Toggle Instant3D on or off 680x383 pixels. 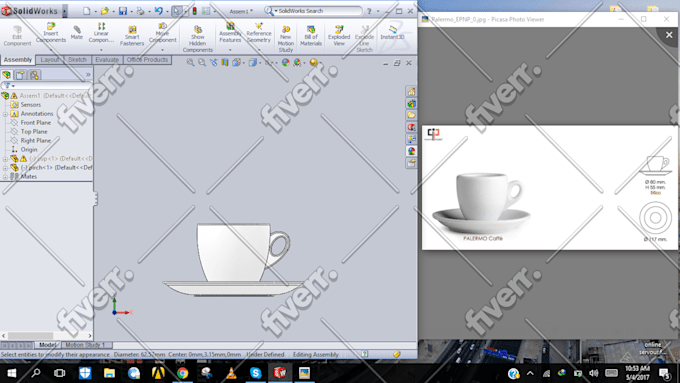[392, 33]
